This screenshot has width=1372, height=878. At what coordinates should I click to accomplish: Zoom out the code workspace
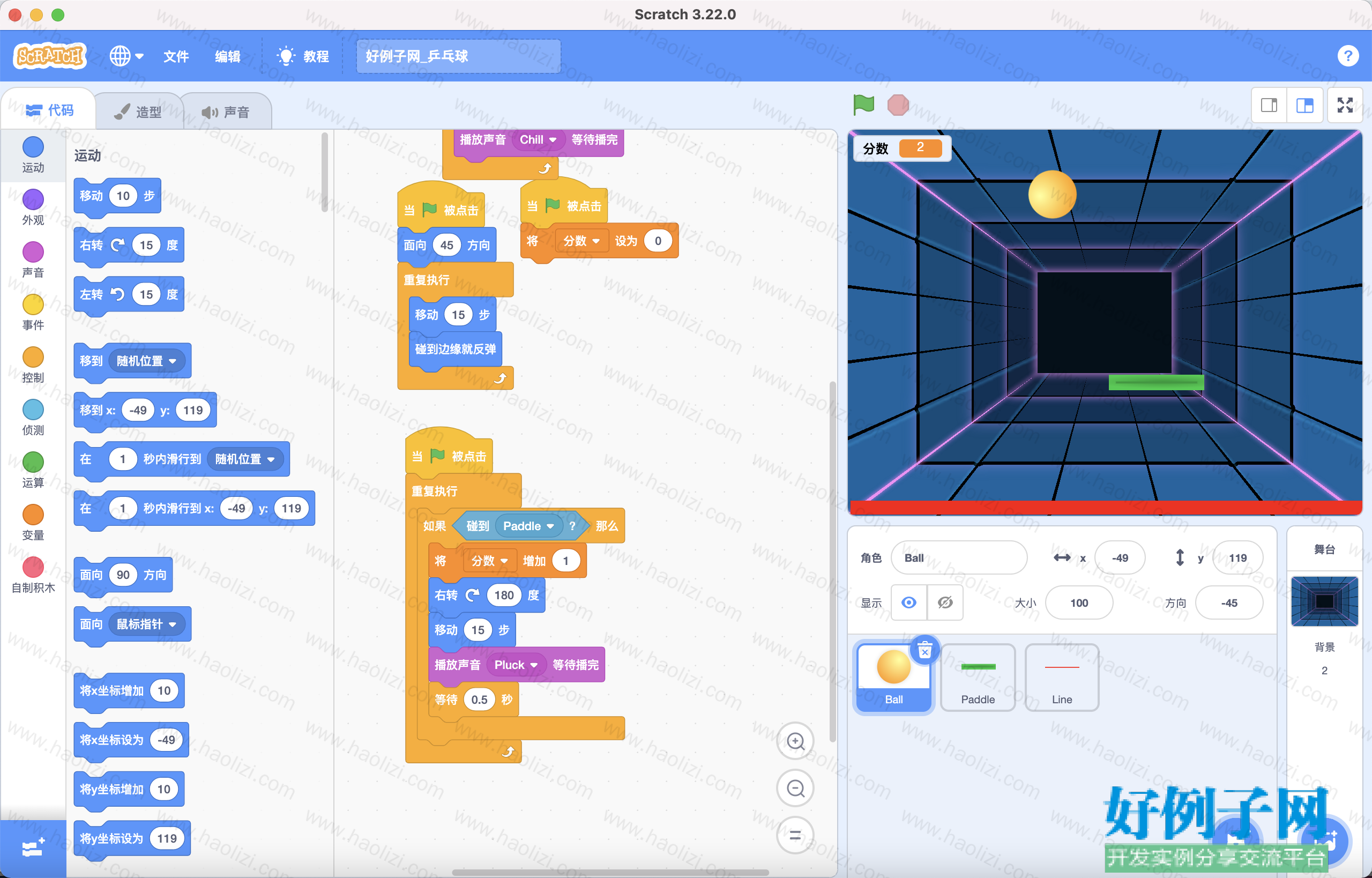[x=795, y=788]
